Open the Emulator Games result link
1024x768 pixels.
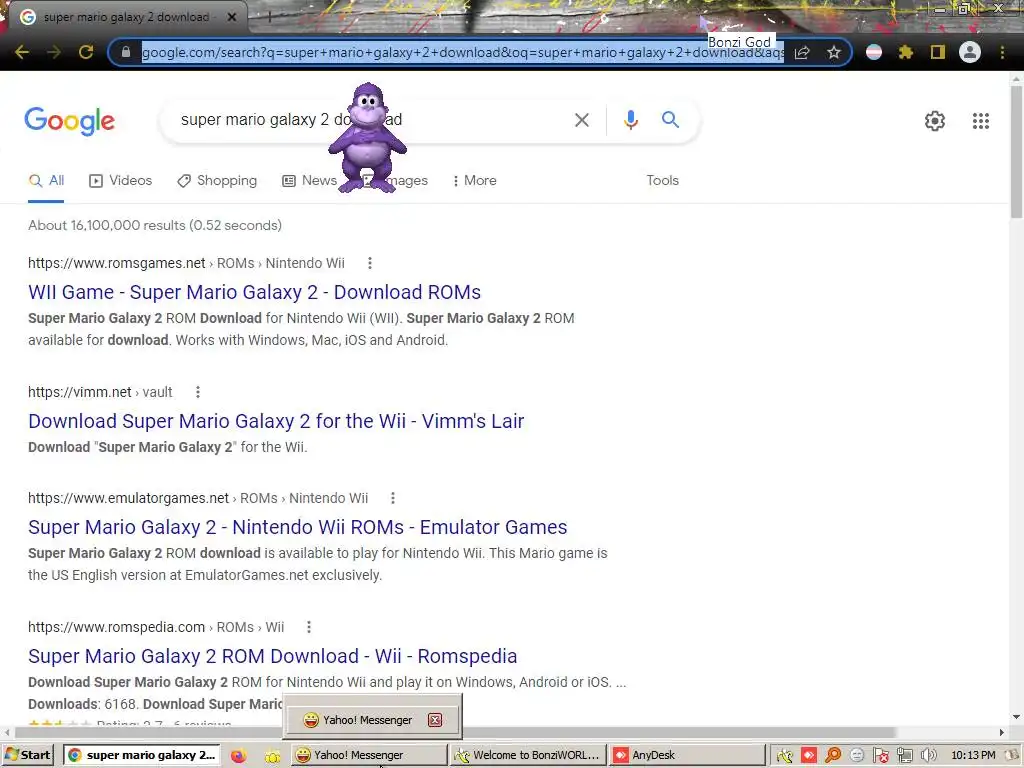click(x=298, y=527)
